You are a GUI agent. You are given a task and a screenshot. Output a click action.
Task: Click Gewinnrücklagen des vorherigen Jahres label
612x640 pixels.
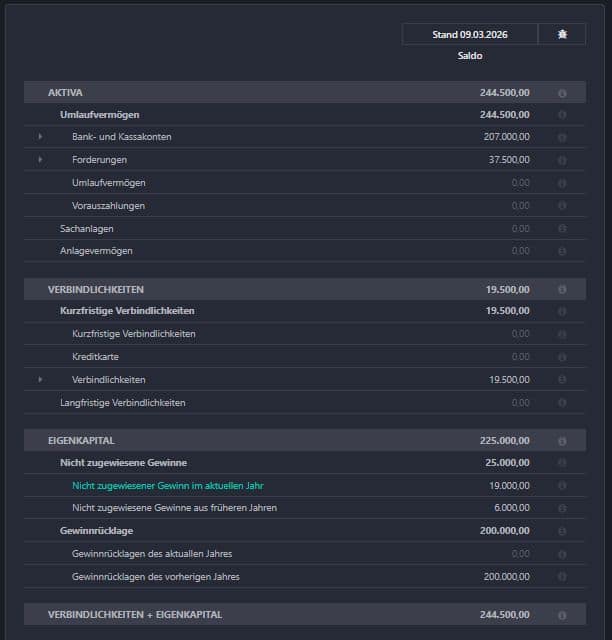click(x=156, y=577)
